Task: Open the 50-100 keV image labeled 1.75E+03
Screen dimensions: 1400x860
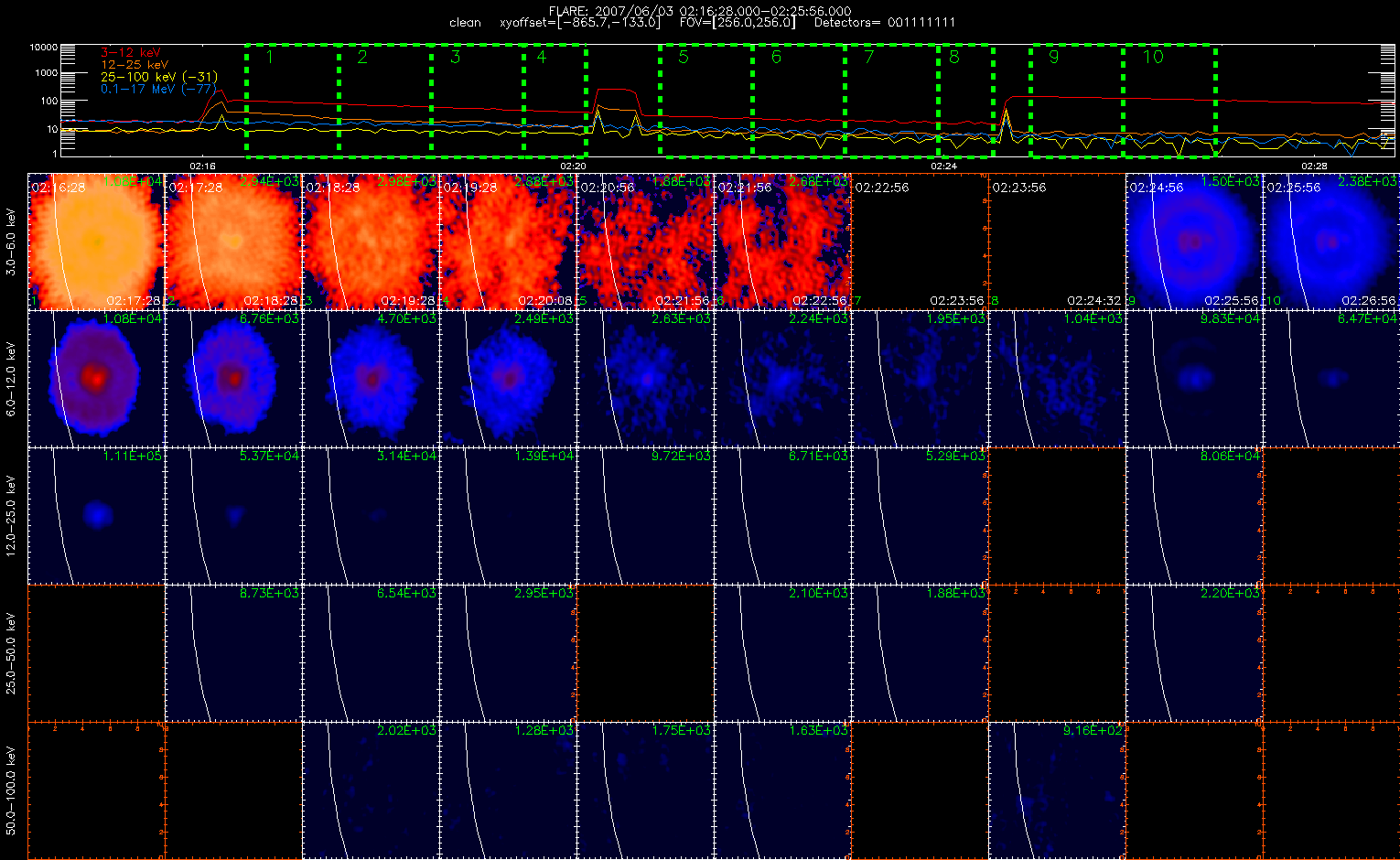Action: (x=645, y=790)
